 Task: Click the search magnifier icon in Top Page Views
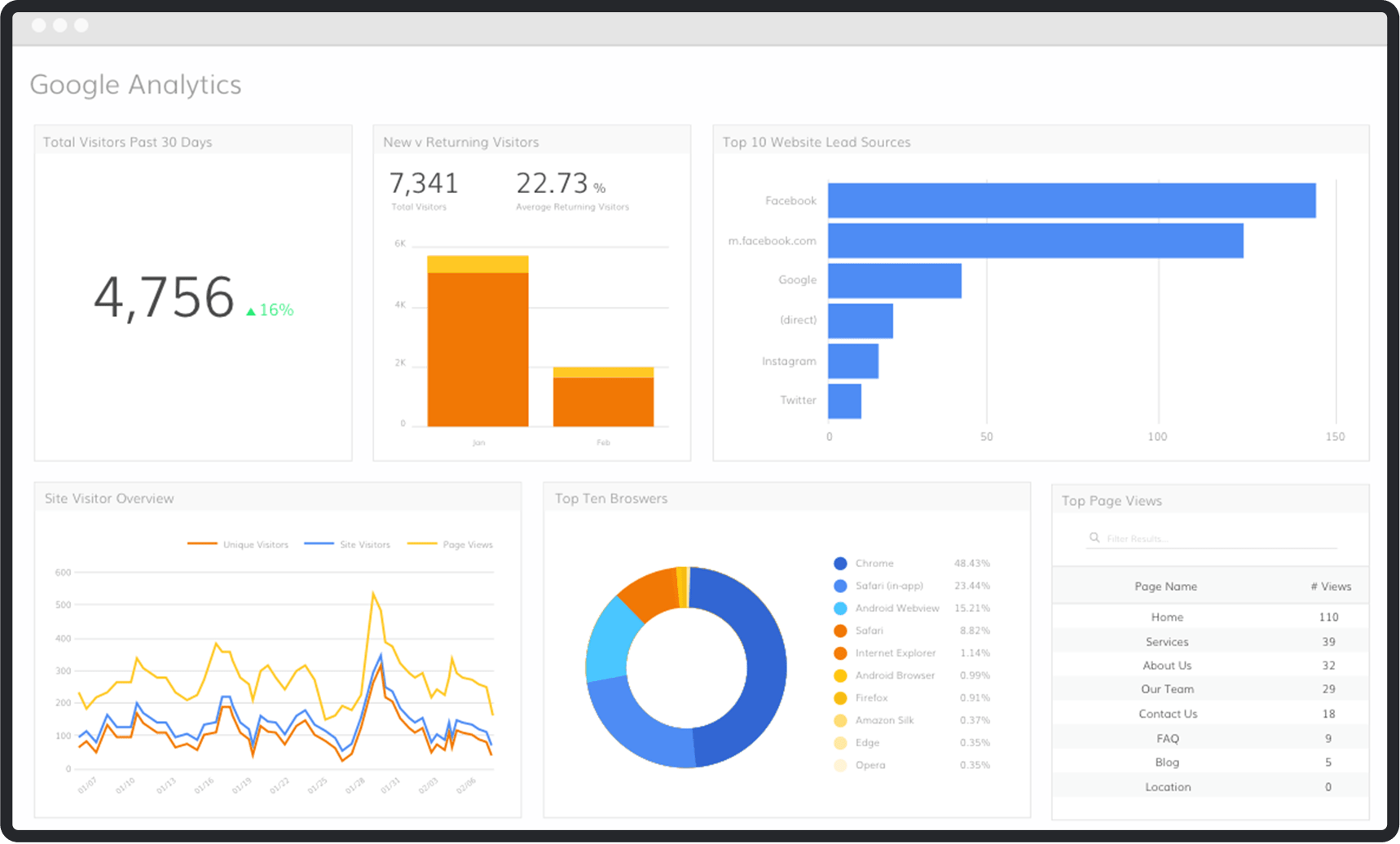pos(1094,538)
